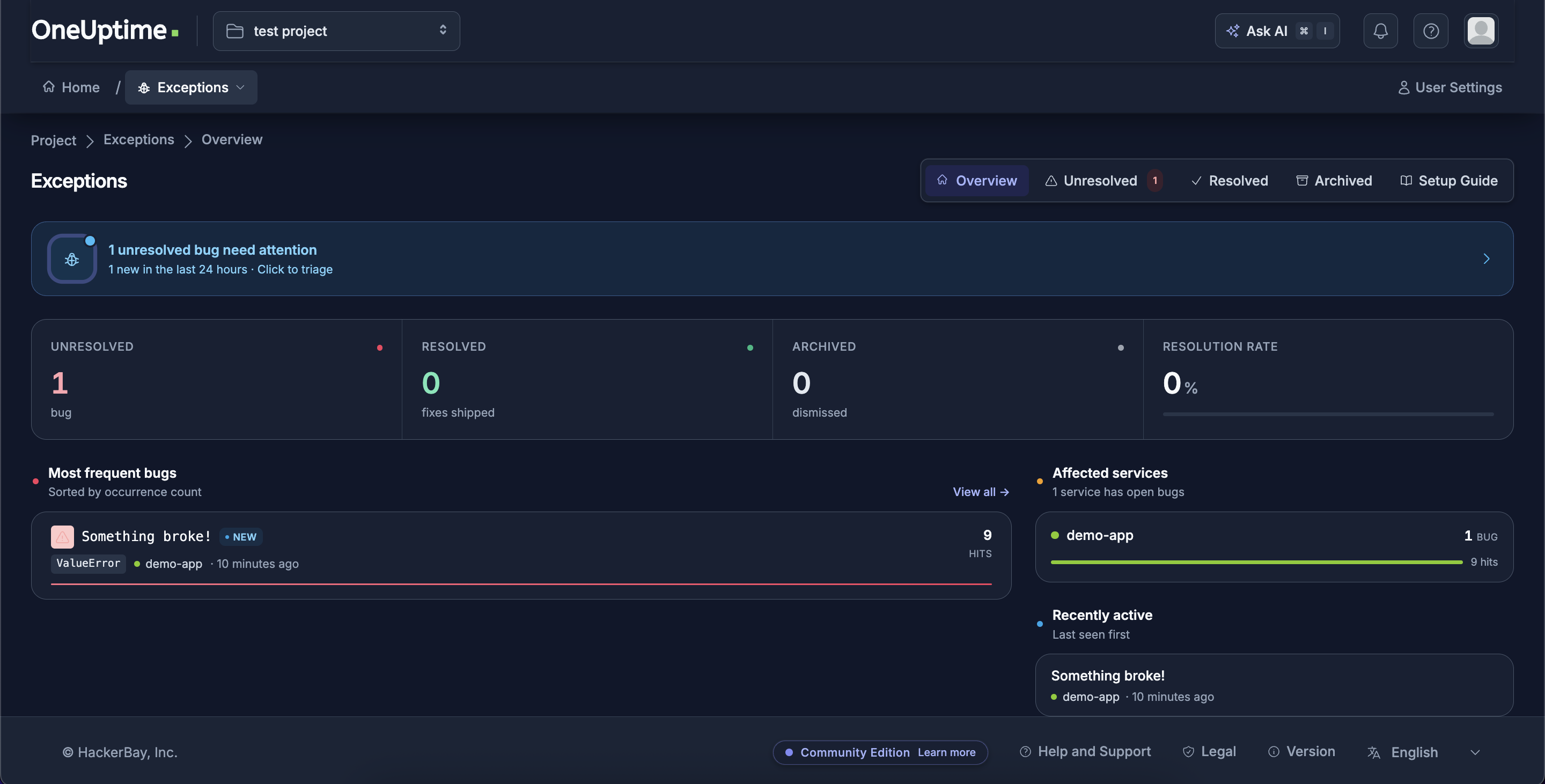Click the User Settings person icon
This screenshot has width=1545, height=784.
[1403, 87]
